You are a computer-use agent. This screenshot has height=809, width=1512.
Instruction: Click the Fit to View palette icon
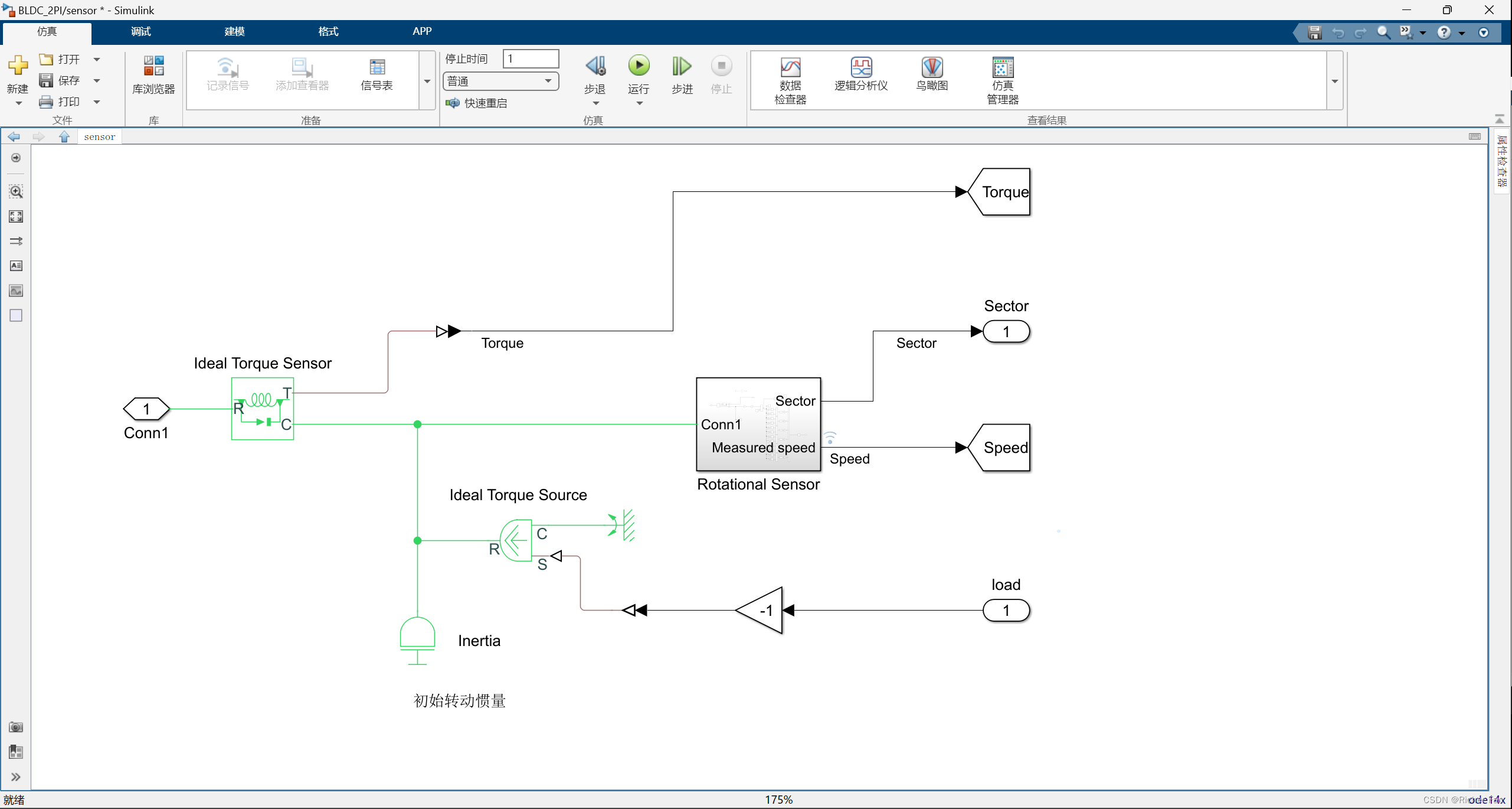pyautogui.click(x=16, y=217)
